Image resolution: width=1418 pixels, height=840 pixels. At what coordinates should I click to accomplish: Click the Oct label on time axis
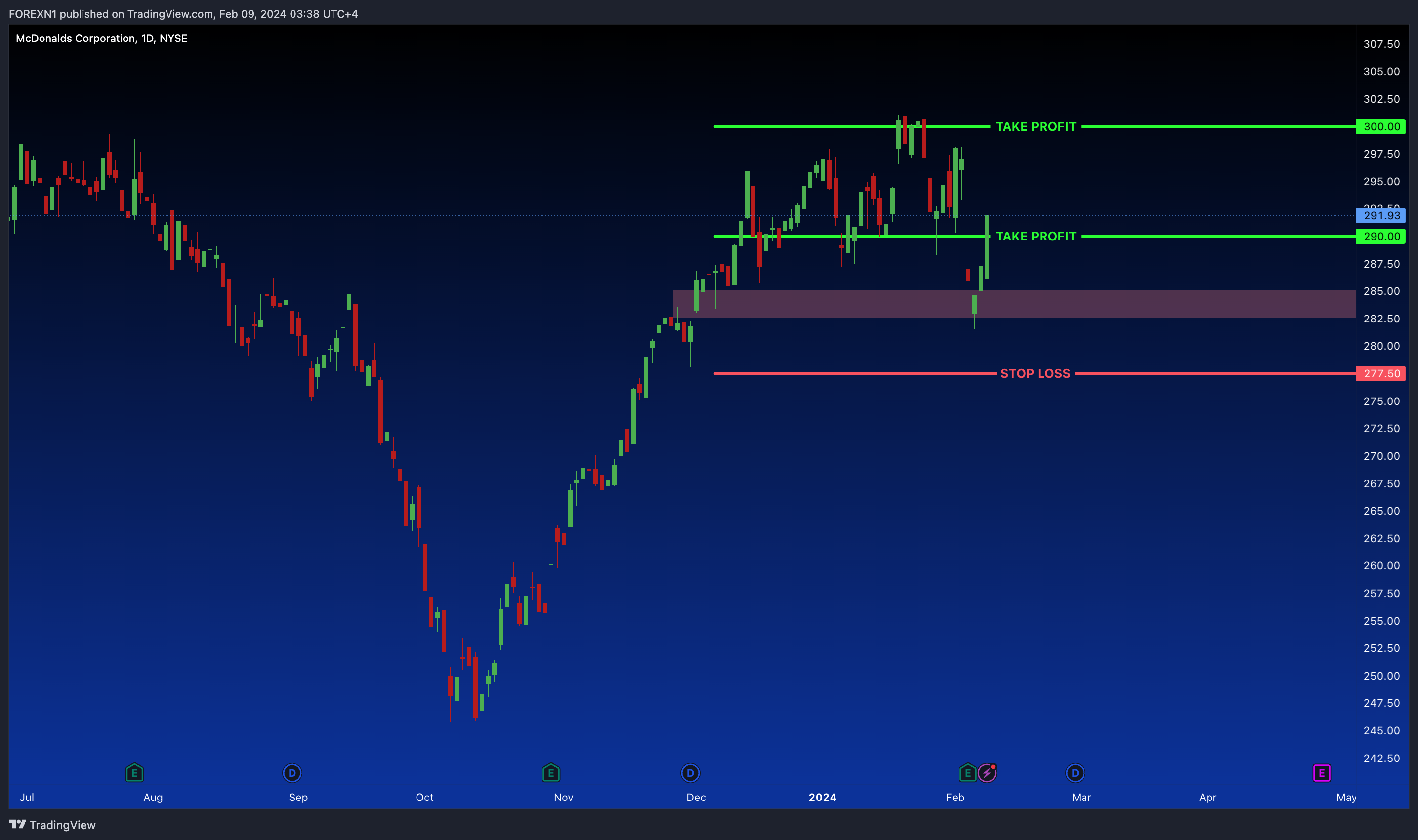coord(425,797)
